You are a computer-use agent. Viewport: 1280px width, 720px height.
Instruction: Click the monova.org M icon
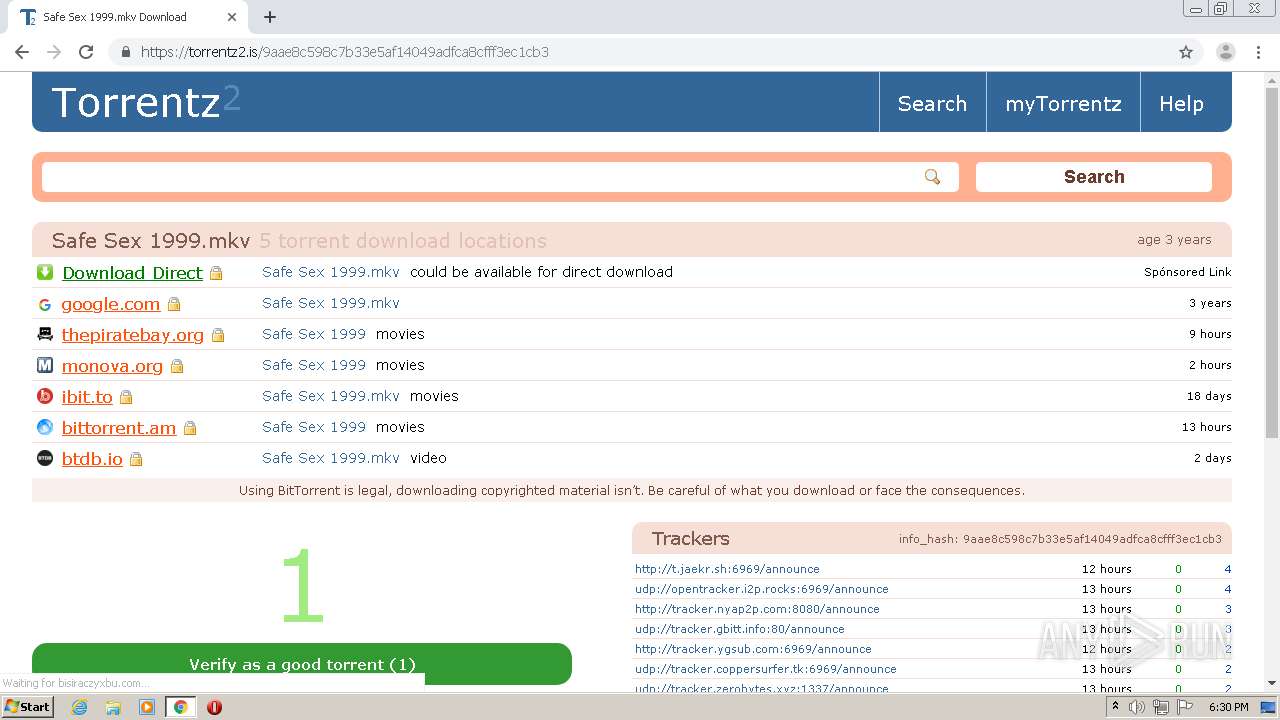point(45,365)
